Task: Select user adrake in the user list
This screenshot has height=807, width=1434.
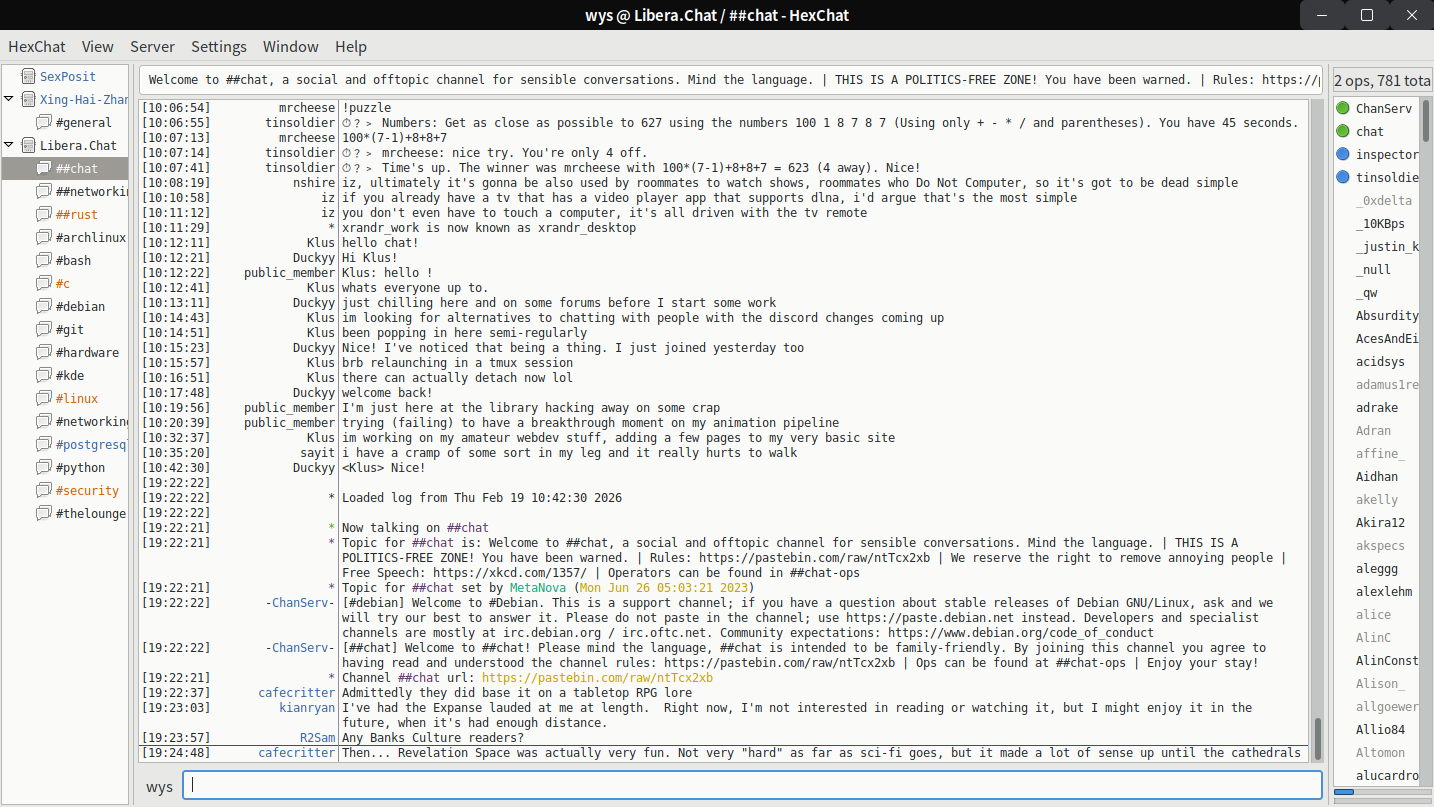Action: [1377, 408]
